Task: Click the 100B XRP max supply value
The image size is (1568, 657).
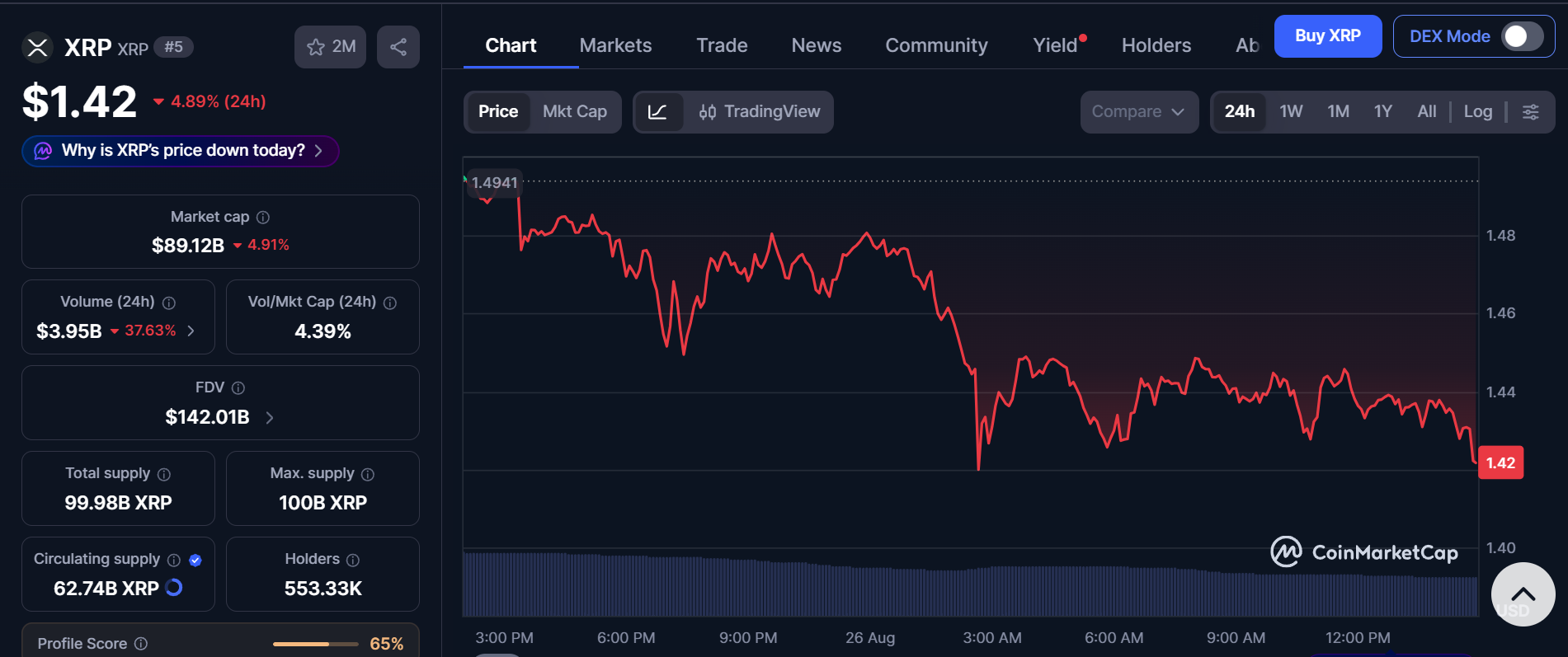Action: click(323, 503)
